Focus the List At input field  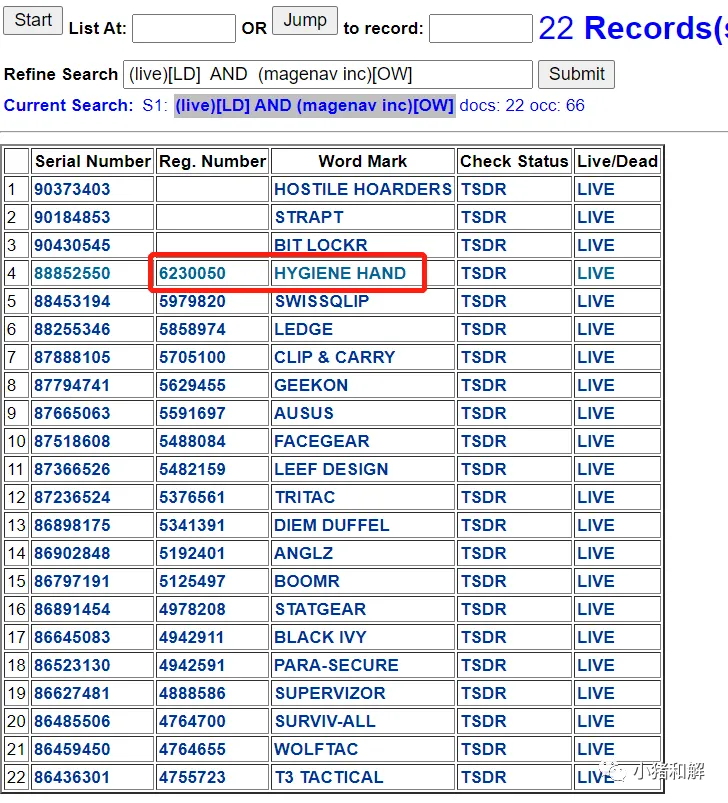coord(184,29)
